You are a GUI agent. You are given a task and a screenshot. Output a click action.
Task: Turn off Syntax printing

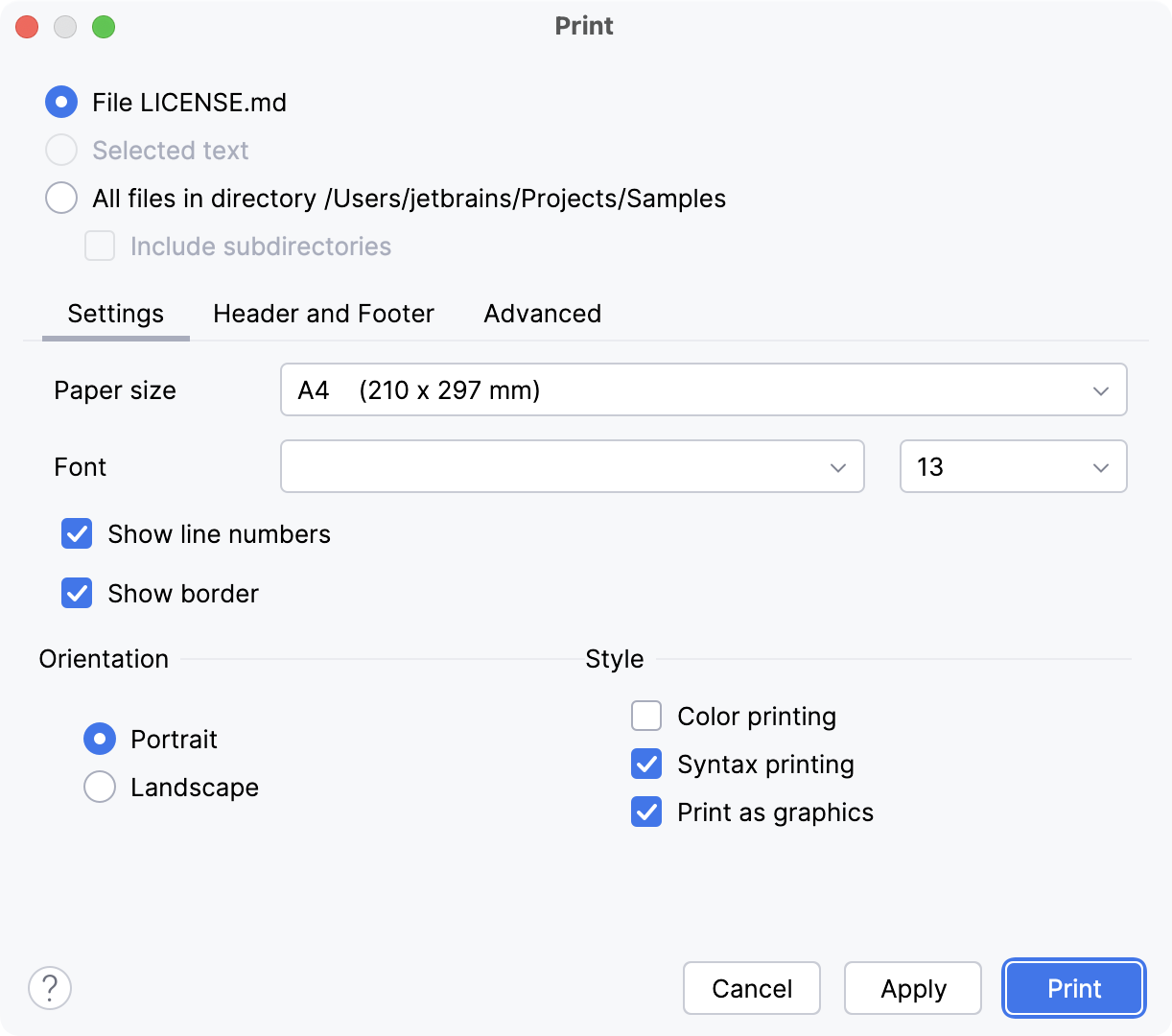click(646, 764)
